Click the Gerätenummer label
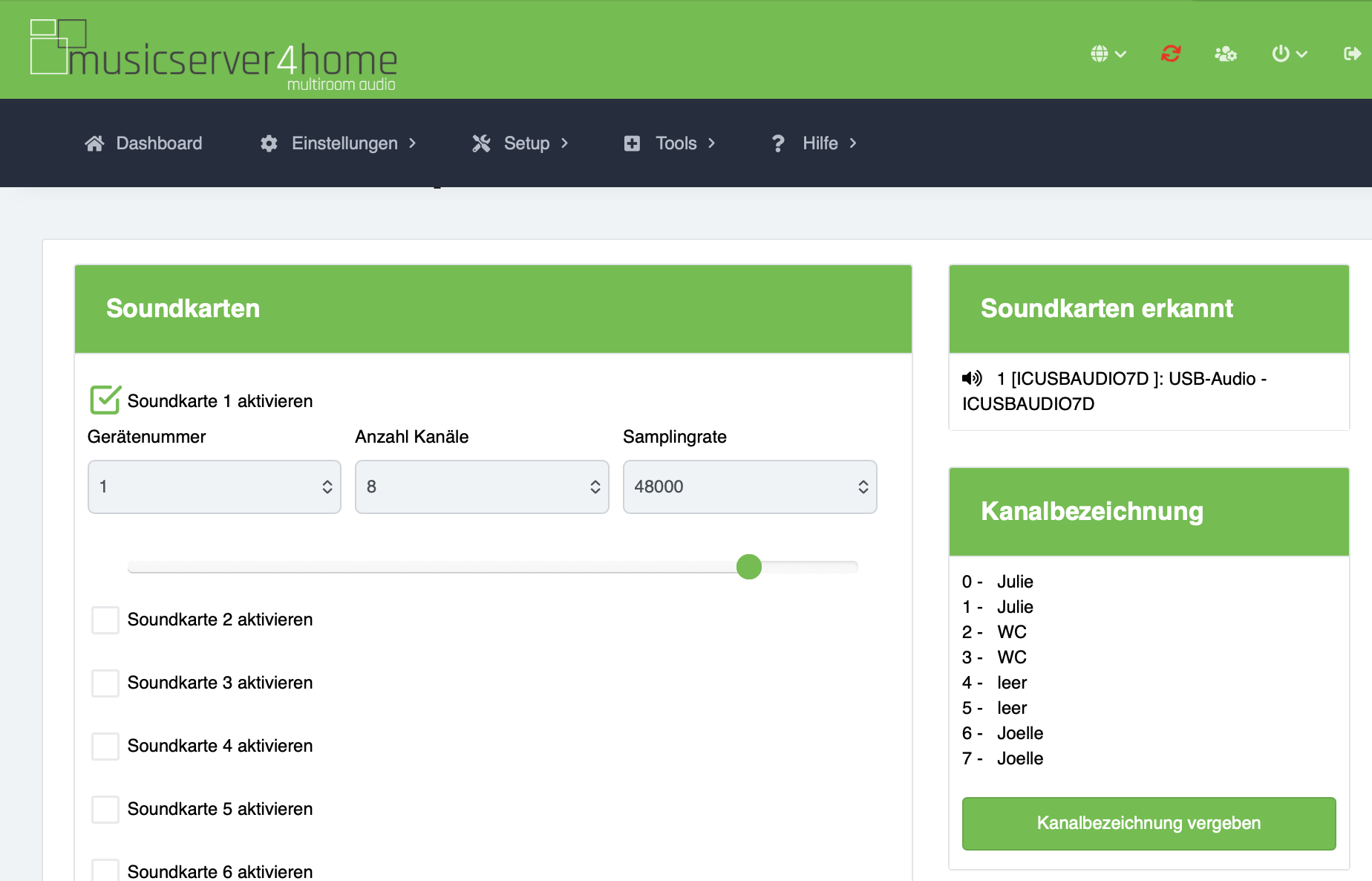 click(147, 437)
